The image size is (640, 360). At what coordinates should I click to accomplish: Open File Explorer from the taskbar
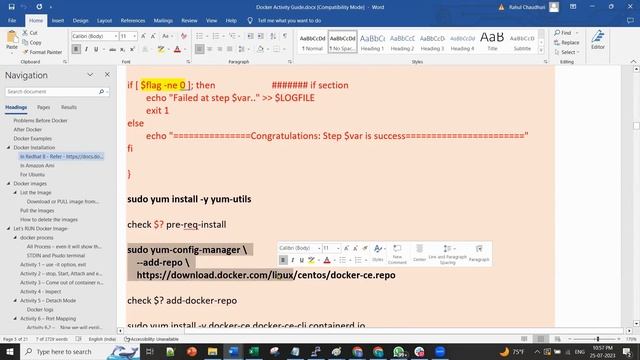212,351
